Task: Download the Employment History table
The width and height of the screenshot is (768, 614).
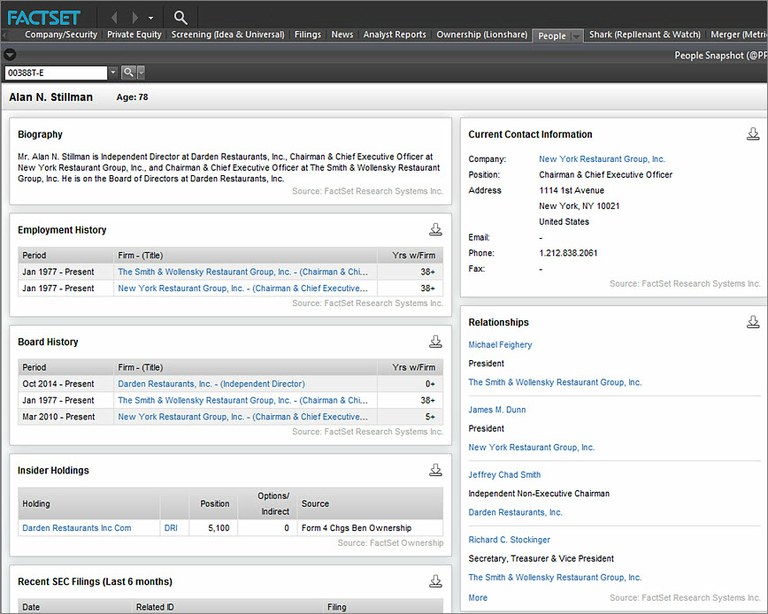Action: (435, 230)
